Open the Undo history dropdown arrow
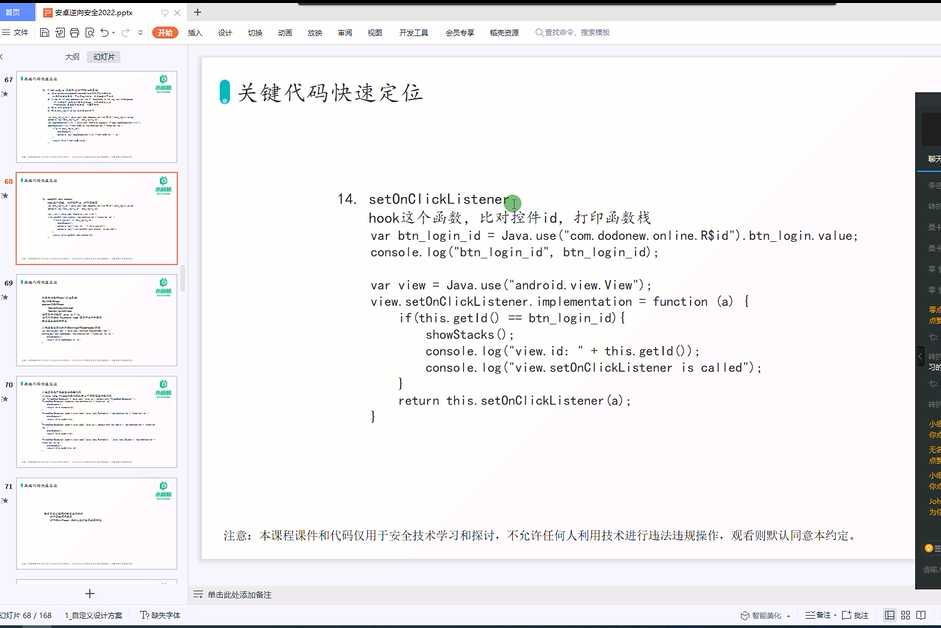941x628 pixels. tap(113, 33)
